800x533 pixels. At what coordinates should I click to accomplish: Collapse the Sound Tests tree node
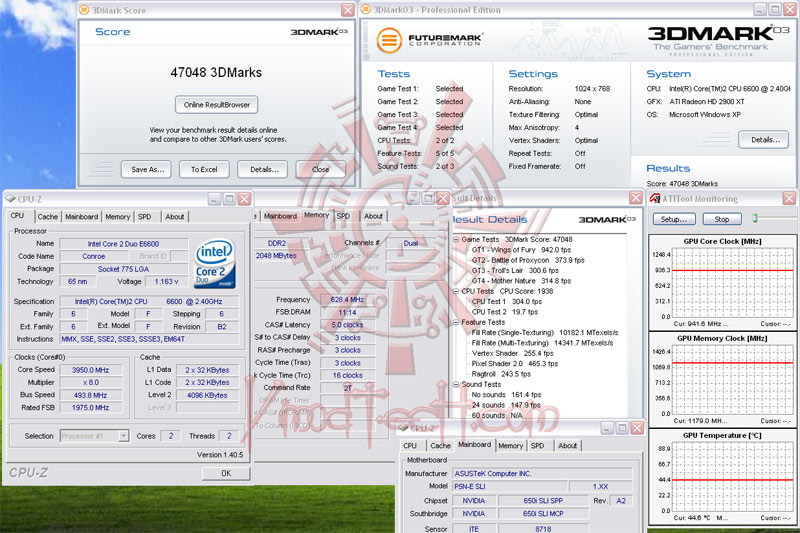[456, 385]
